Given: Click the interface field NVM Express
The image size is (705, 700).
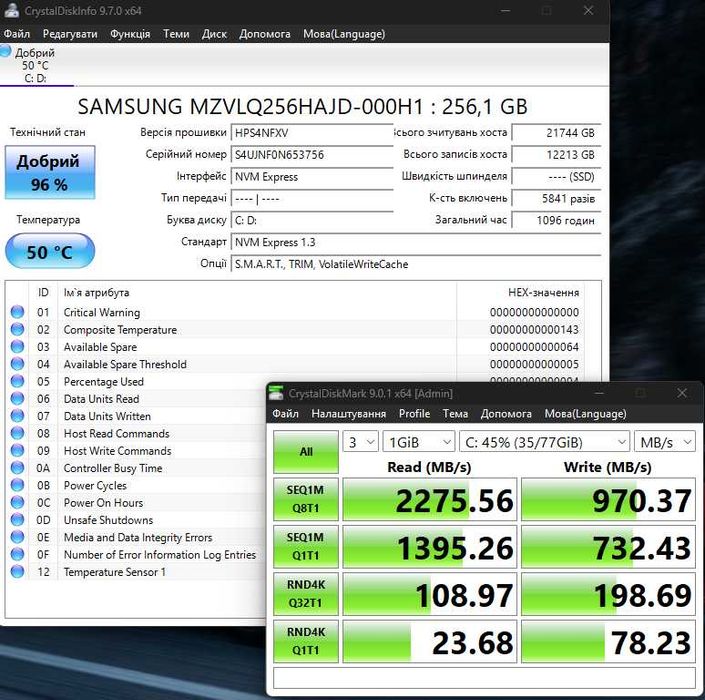Looking at the screenshot, I should [312, 177].
